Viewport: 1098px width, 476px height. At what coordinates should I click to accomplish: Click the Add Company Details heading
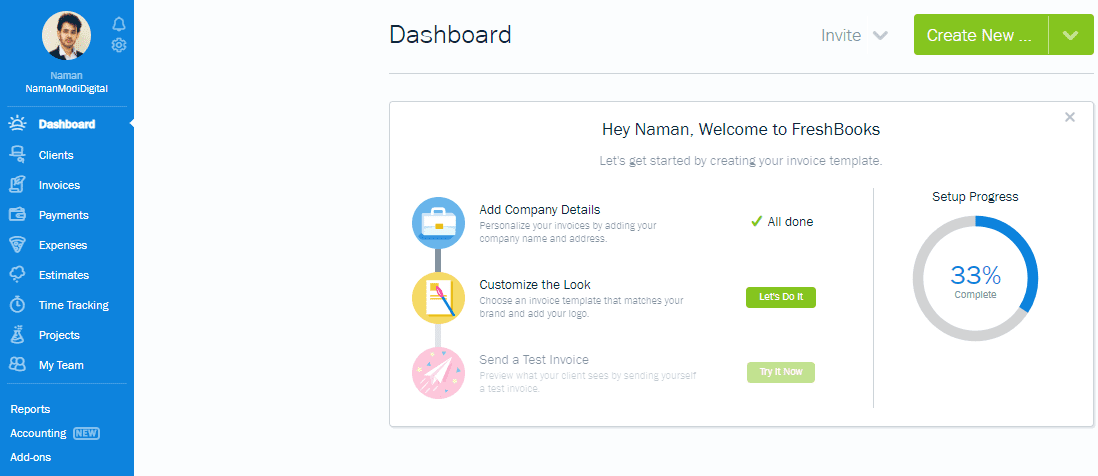[x=540, y=209]
